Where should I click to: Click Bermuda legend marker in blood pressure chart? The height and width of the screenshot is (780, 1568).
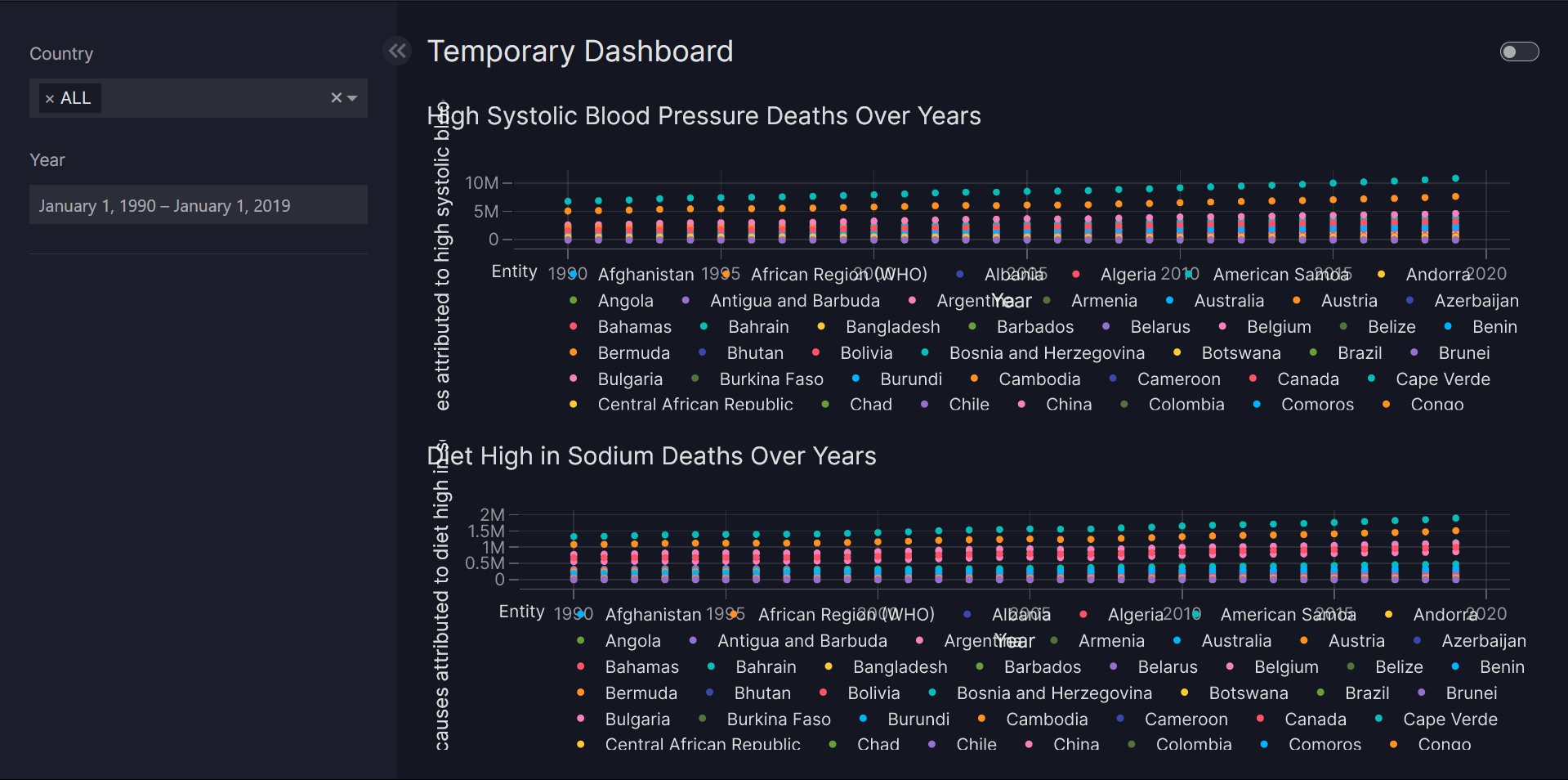pyautogui.click(x=574, y=353)
